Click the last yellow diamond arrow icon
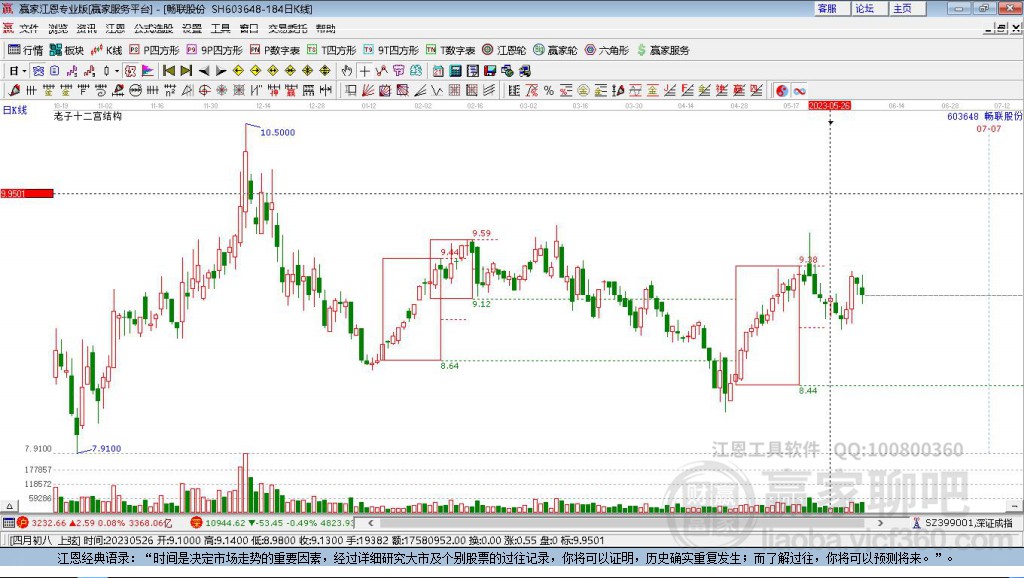 click(x=325, y=71)
